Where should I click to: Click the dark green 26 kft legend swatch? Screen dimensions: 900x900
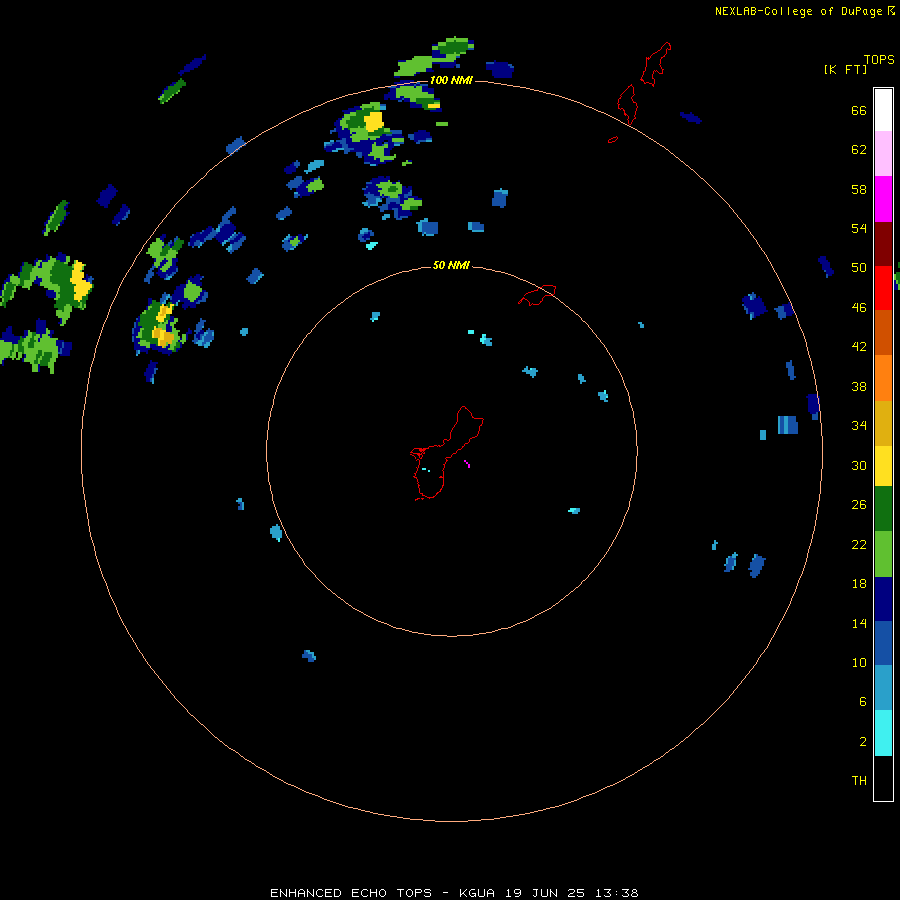pyautogui.click(x=883, y=509)
